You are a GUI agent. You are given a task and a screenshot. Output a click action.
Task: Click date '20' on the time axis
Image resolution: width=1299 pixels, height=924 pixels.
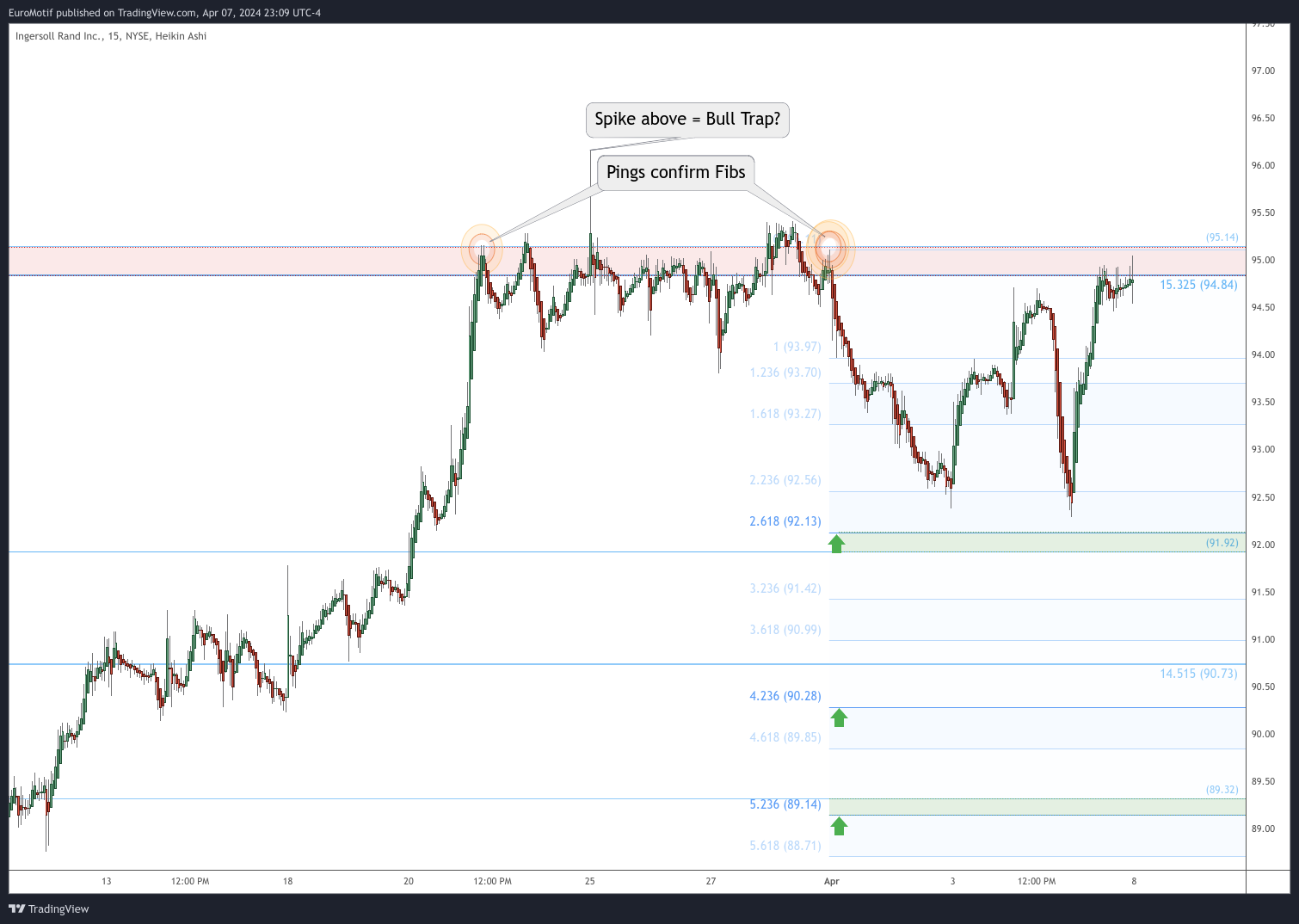coord(409,881)
